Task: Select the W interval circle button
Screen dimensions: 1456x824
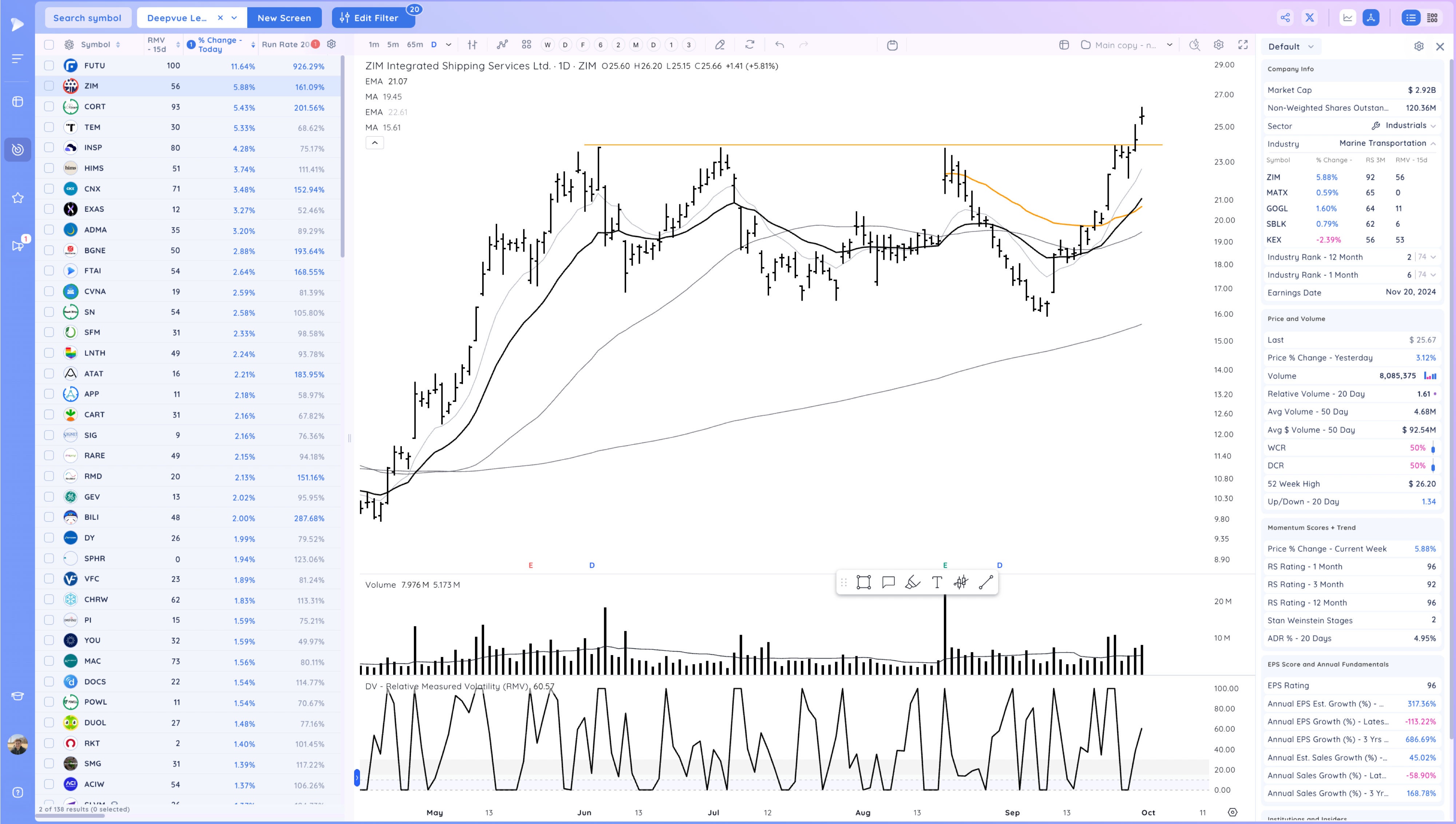Action: (547, 45)
